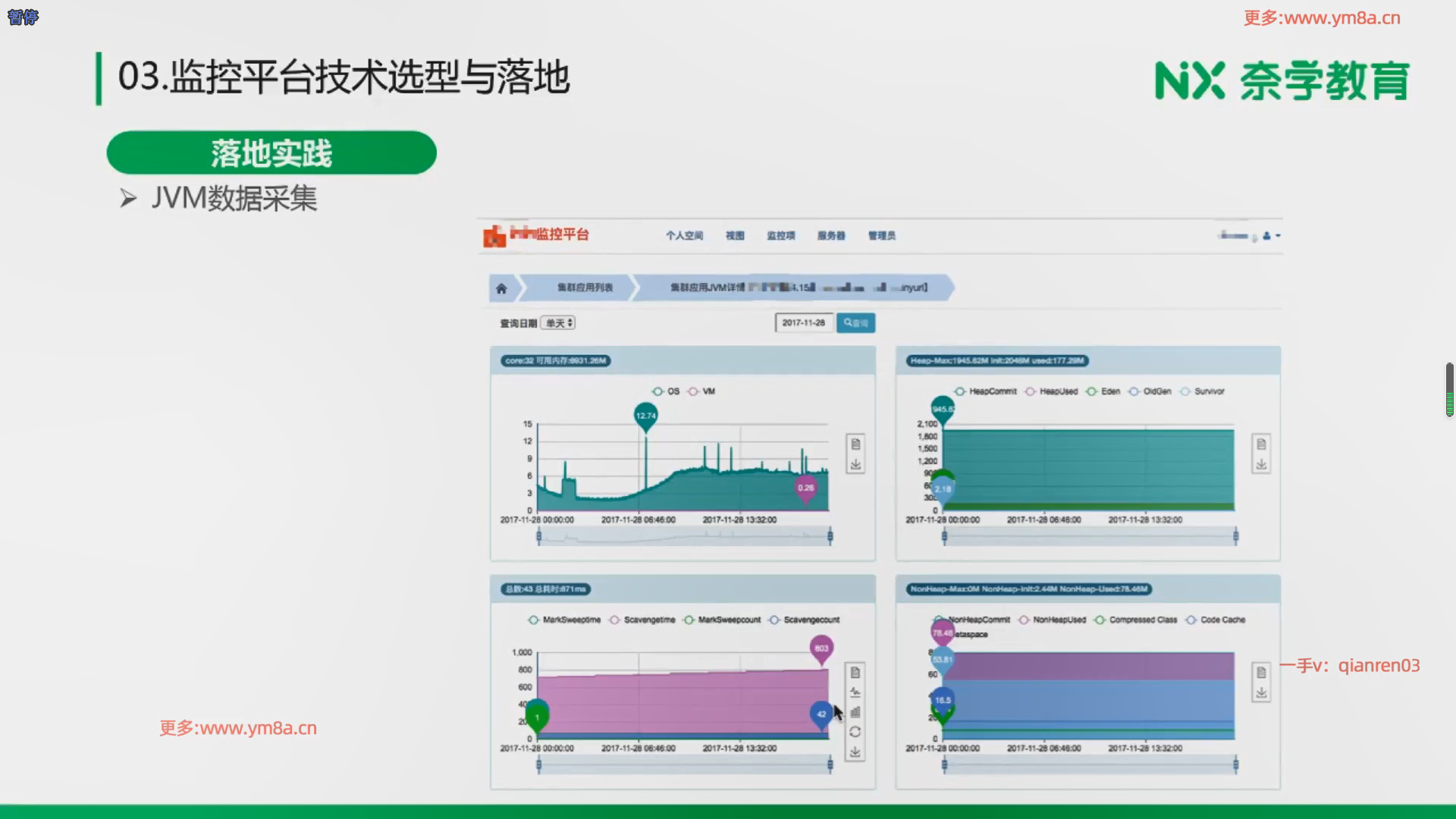Switch GC chart to line chart type
This screenshot has height=819, width=1456.
[x=855, y=692]
